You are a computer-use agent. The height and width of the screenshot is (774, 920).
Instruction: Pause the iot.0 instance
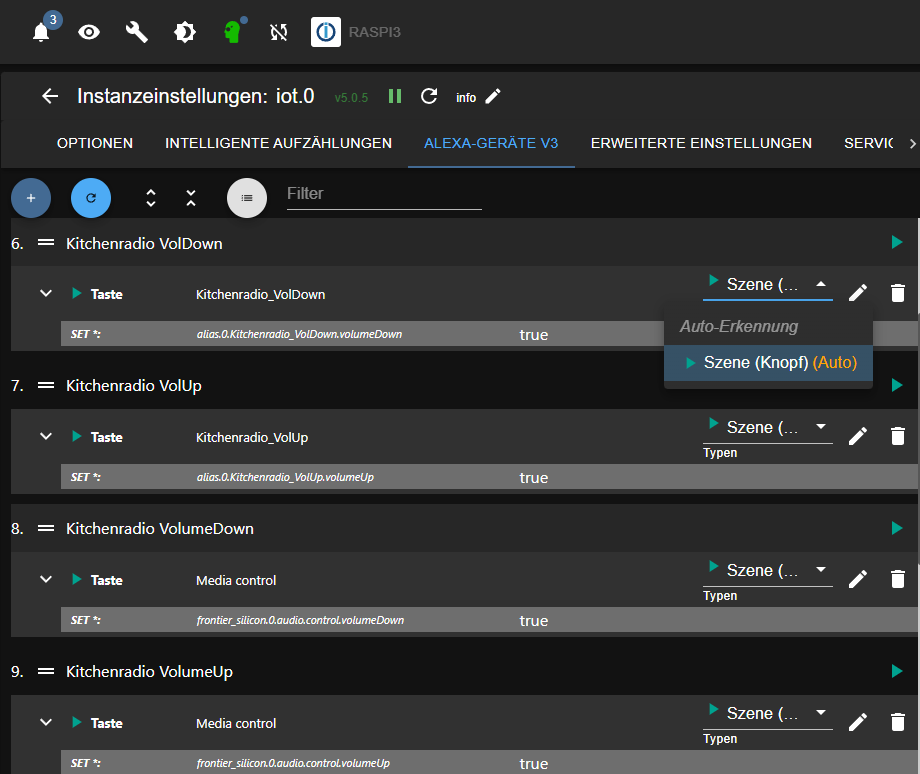[x=395, y=96]
